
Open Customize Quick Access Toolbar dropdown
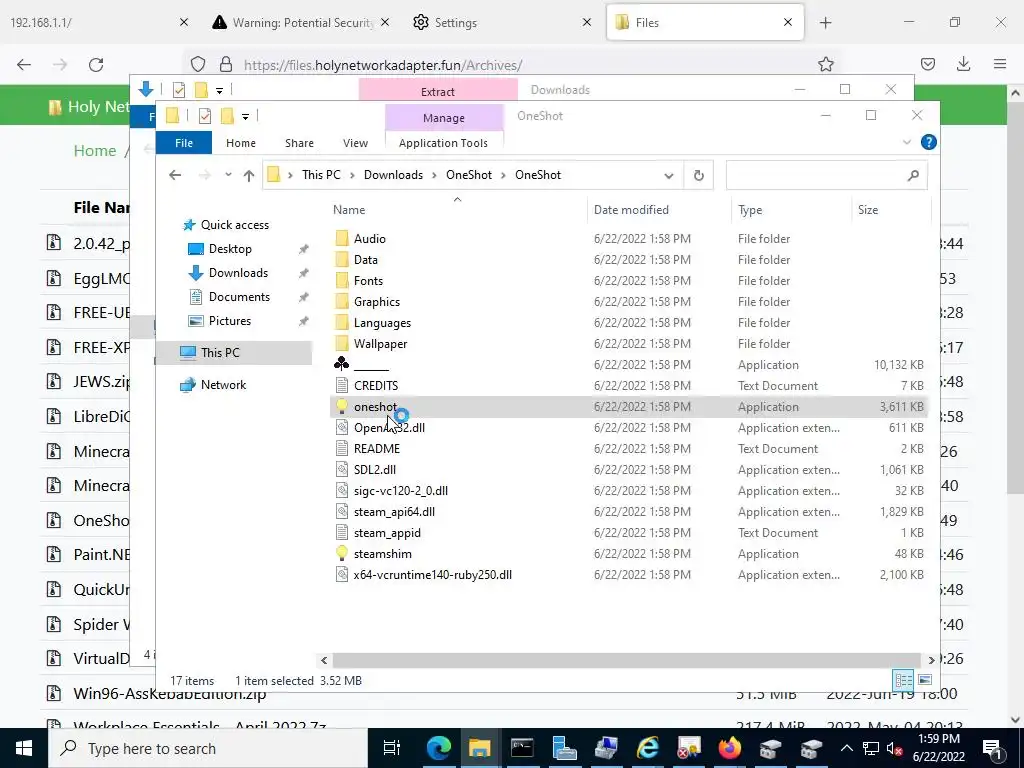point(246,117)
